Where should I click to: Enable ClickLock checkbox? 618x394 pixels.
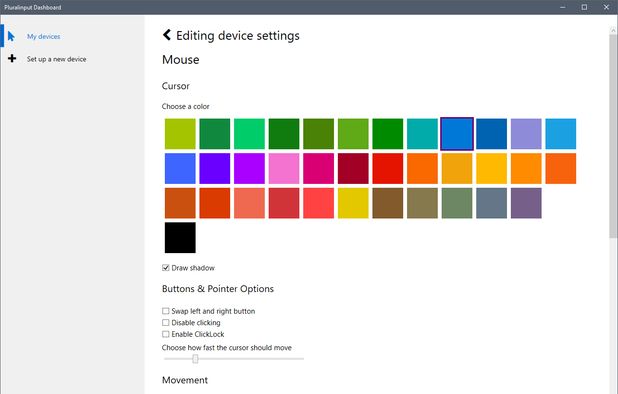(166, 334)
